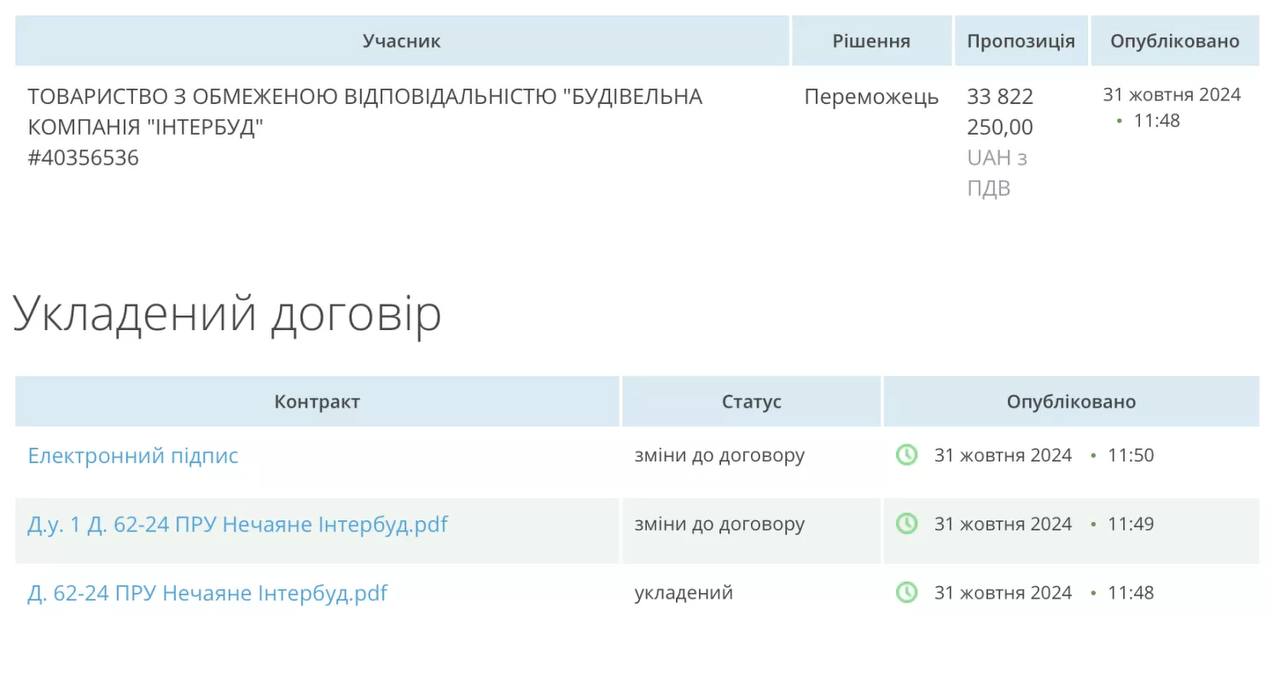The width and height of the screenshot is (1280, 690).
Task: Open the Електронний підпис link
Action: [133, 455]
